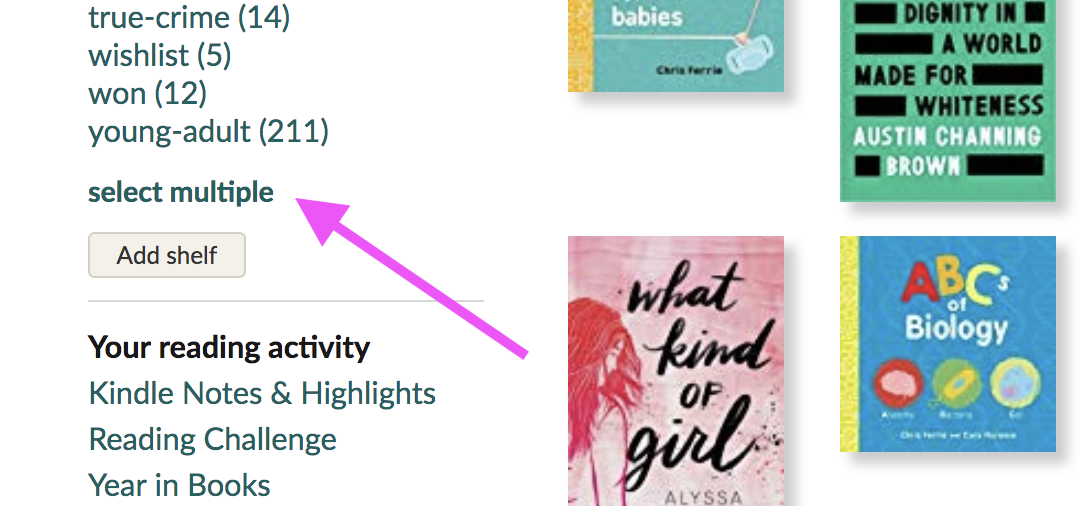Open the true-crime (14) shelf
Image resolution: width=1092 pixels, height=506 pixels.
coord(189,17)
